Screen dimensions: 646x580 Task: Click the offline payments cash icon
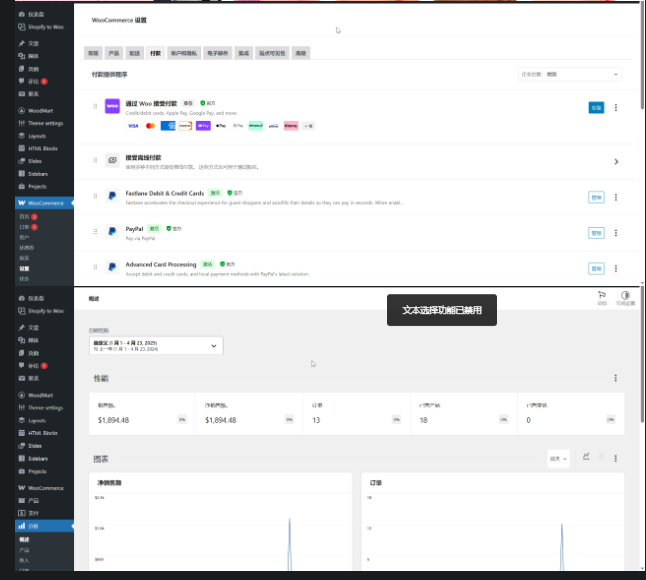pos(112,160)
